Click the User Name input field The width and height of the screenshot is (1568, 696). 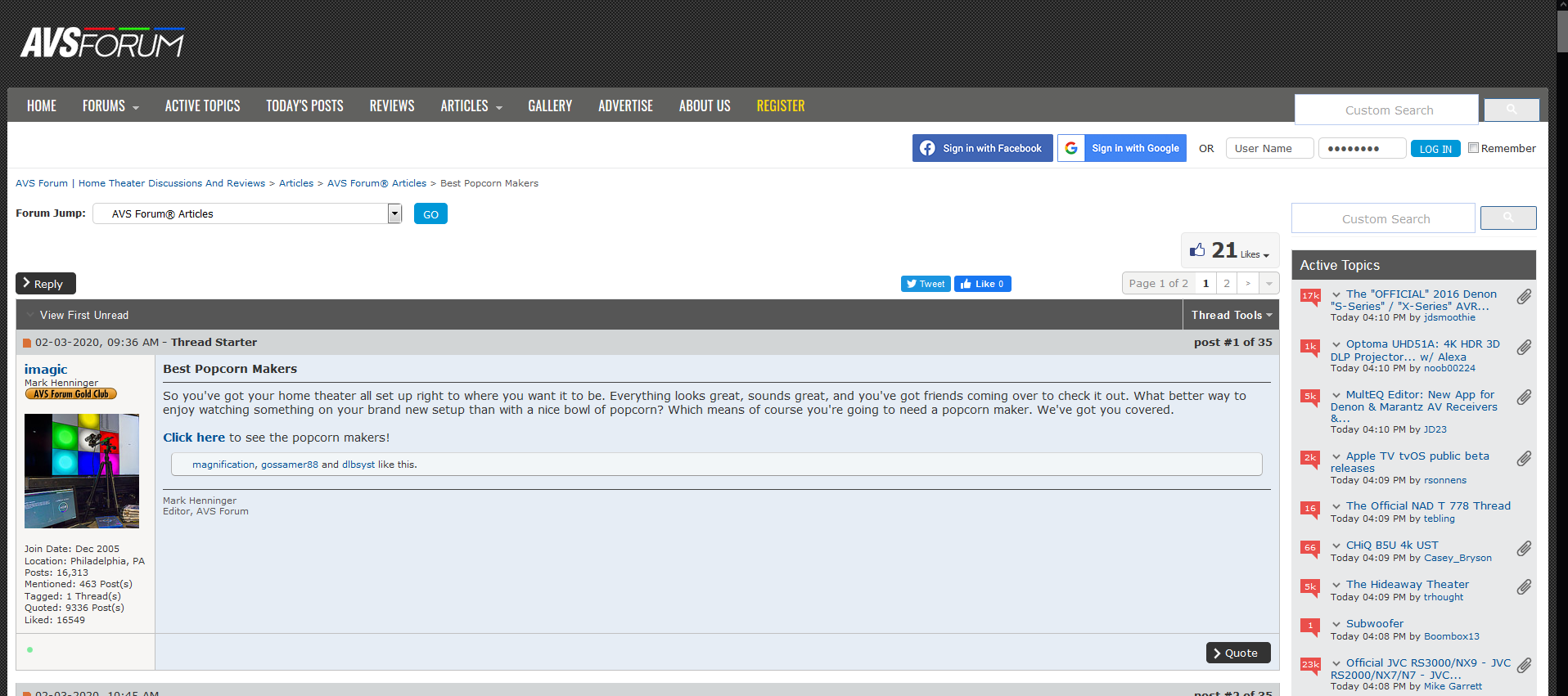[x=1269, y=148]
